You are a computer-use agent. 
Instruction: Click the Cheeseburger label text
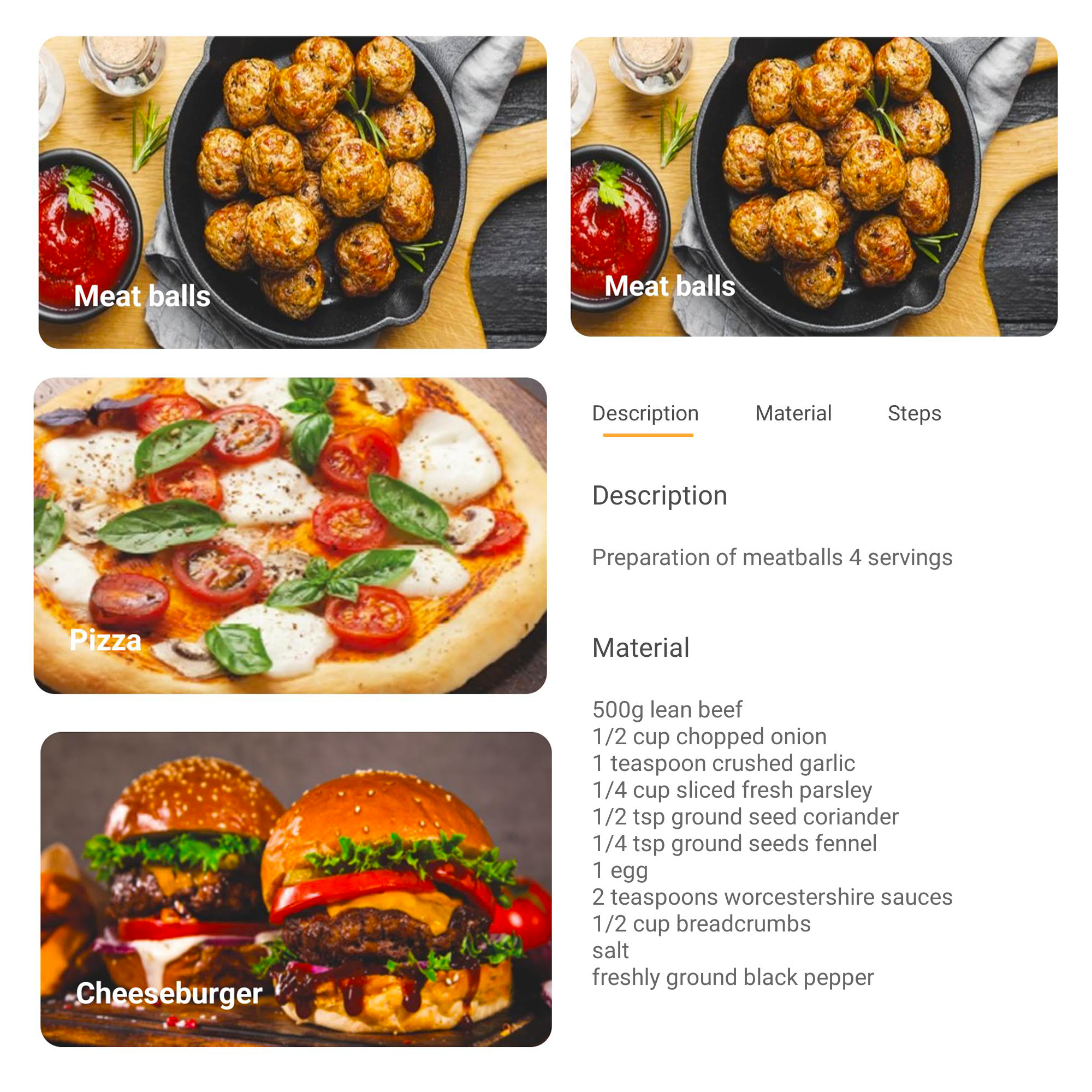click(169, 993)
